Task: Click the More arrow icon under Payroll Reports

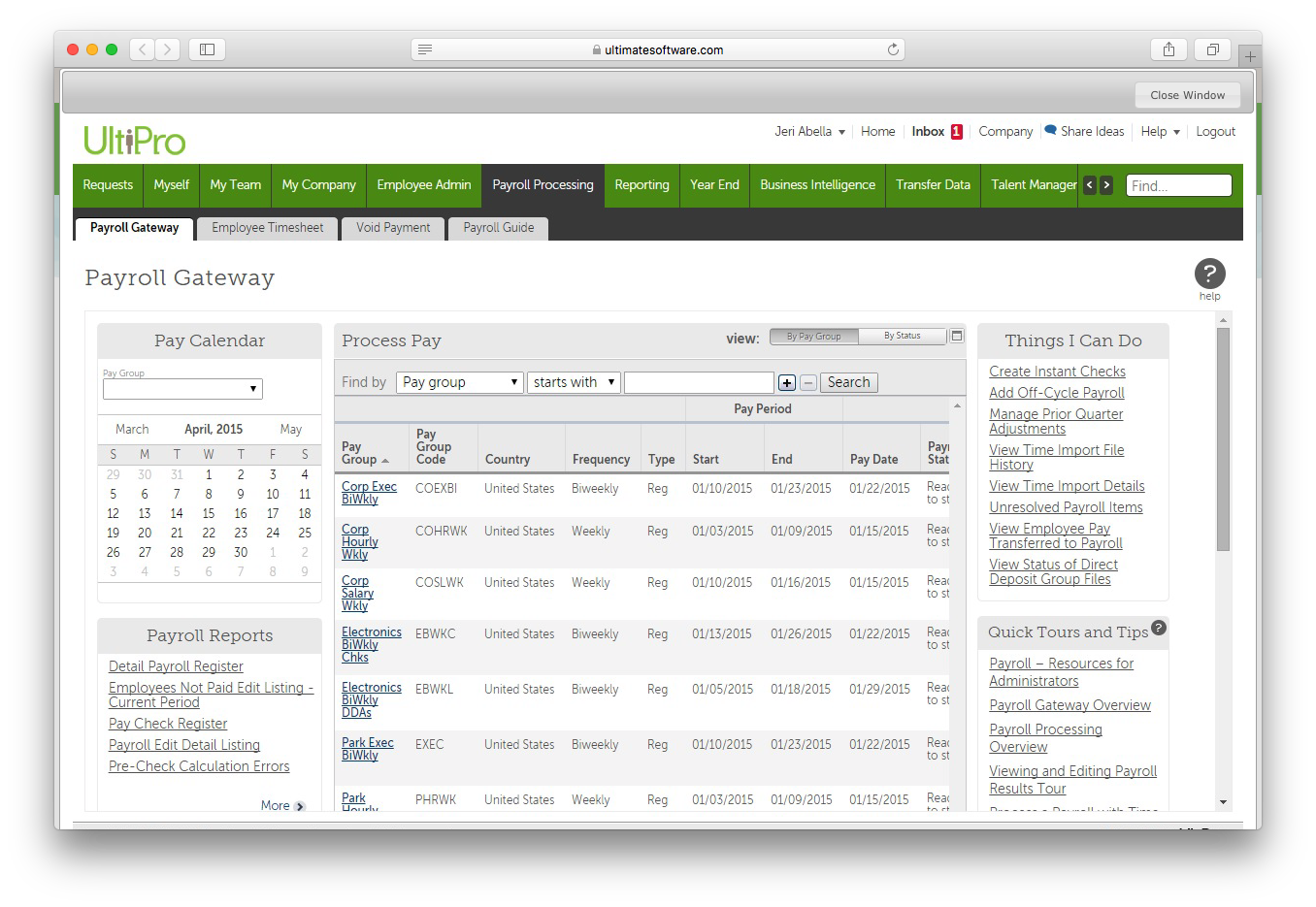Action: [300, 806]
